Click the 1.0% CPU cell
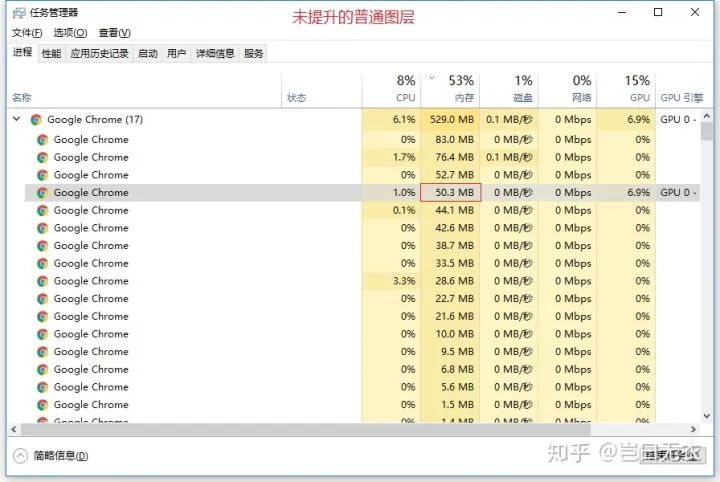The width and height of the screenshot is (720, 482). point(391,192)
